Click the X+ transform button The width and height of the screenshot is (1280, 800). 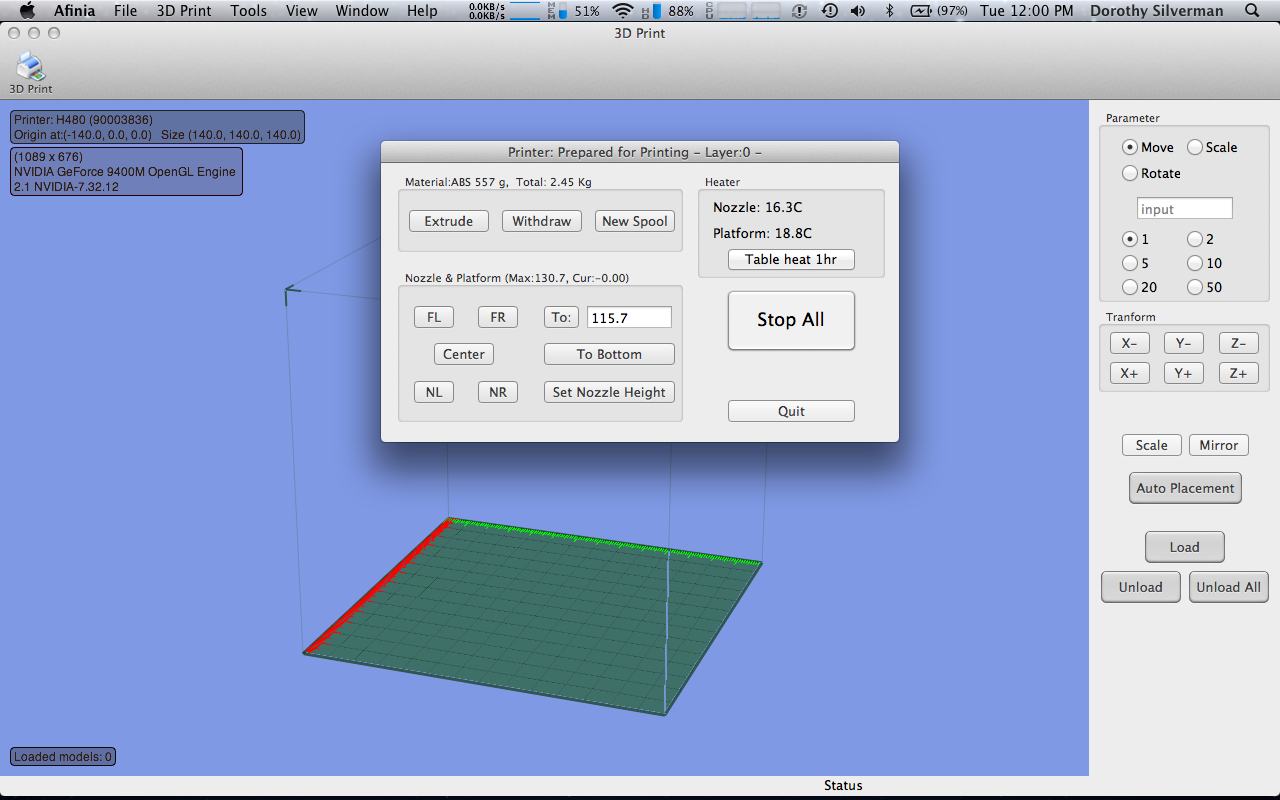tap(1130, 373)
